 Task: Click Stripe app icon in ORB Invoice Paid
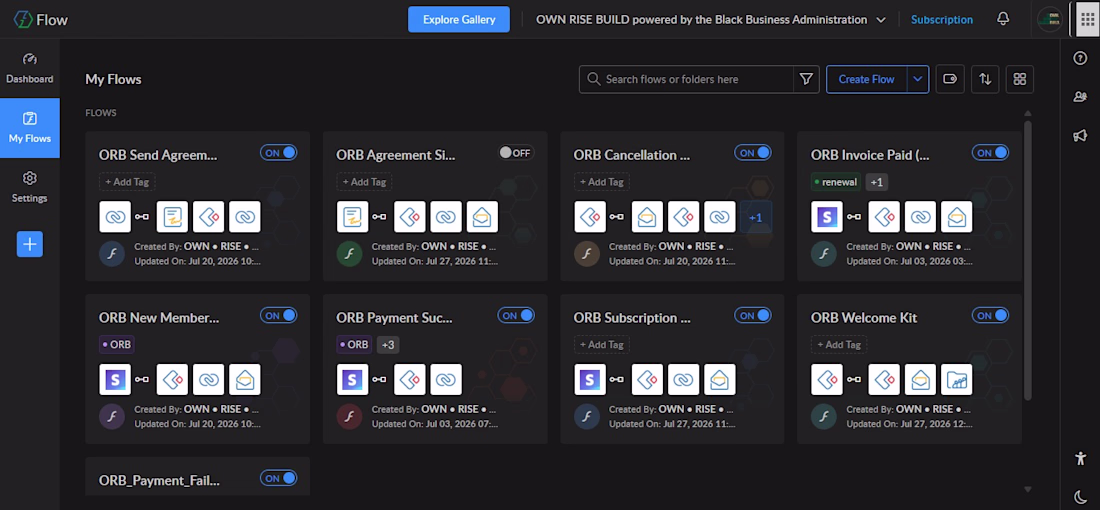826,217
